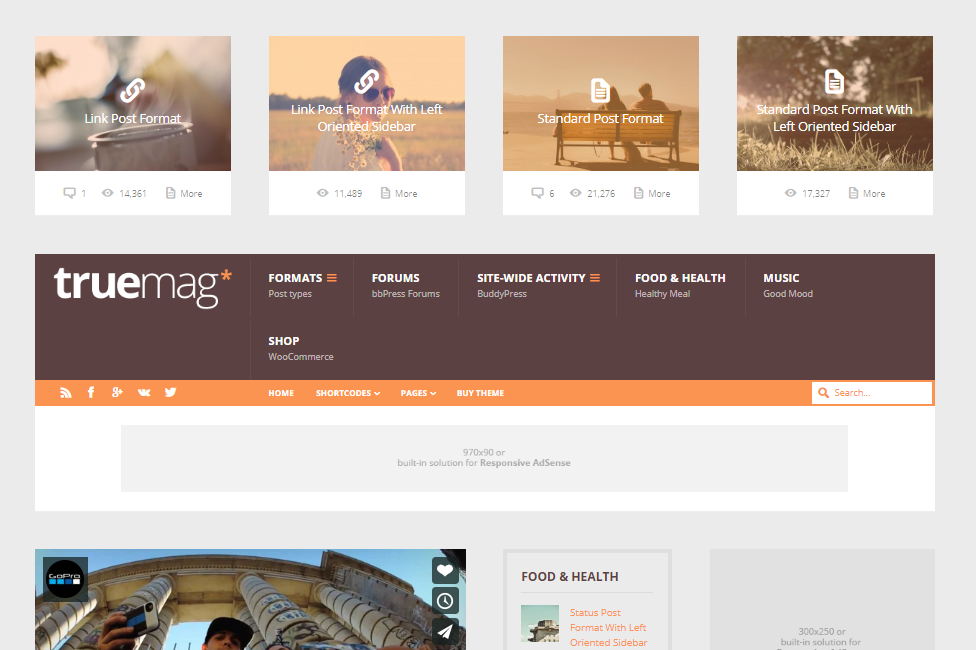Click the Google Plus icon

coord(117,392)
